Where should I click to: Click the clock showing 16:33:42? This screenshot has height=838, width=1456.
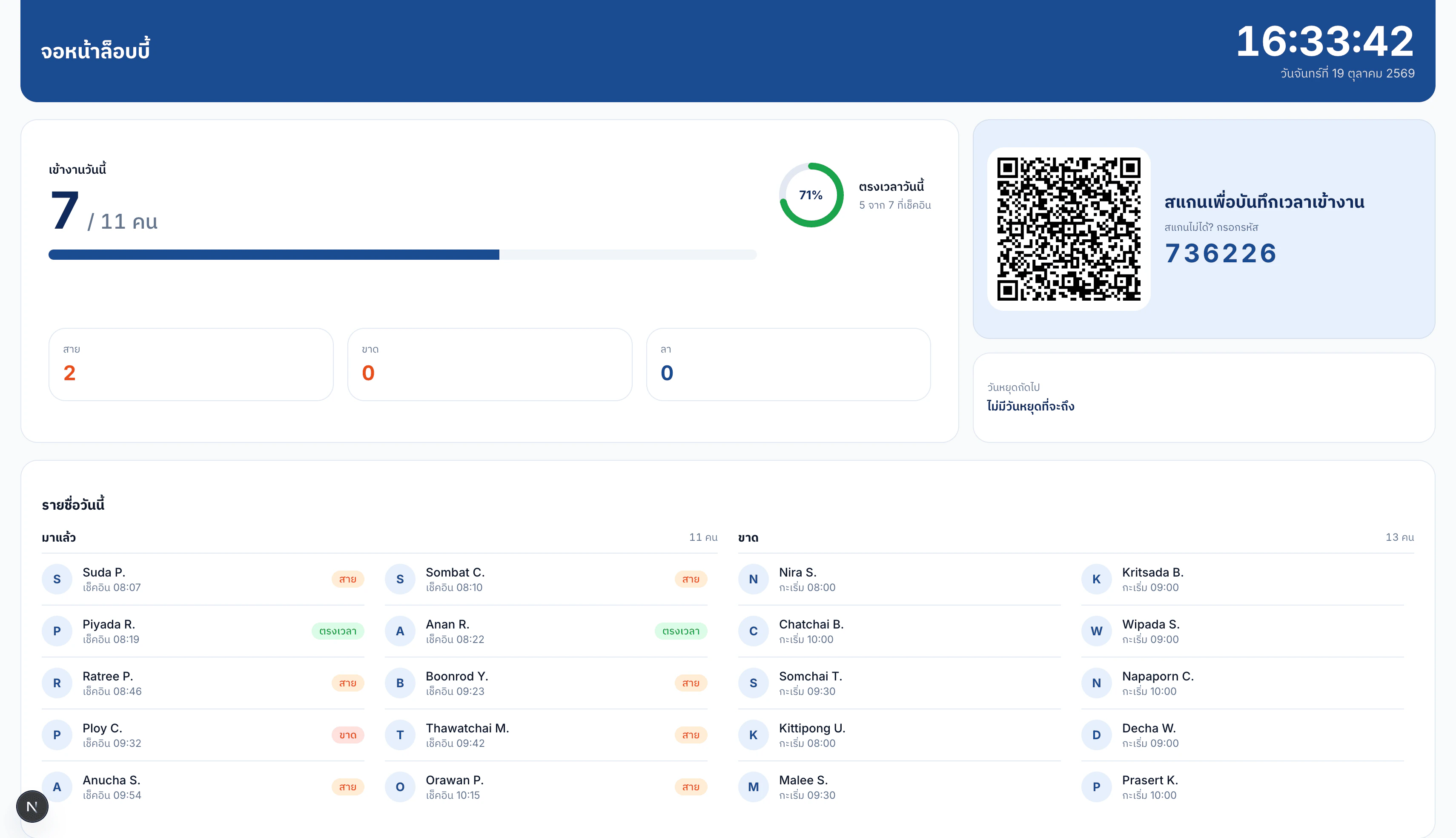1325,41
